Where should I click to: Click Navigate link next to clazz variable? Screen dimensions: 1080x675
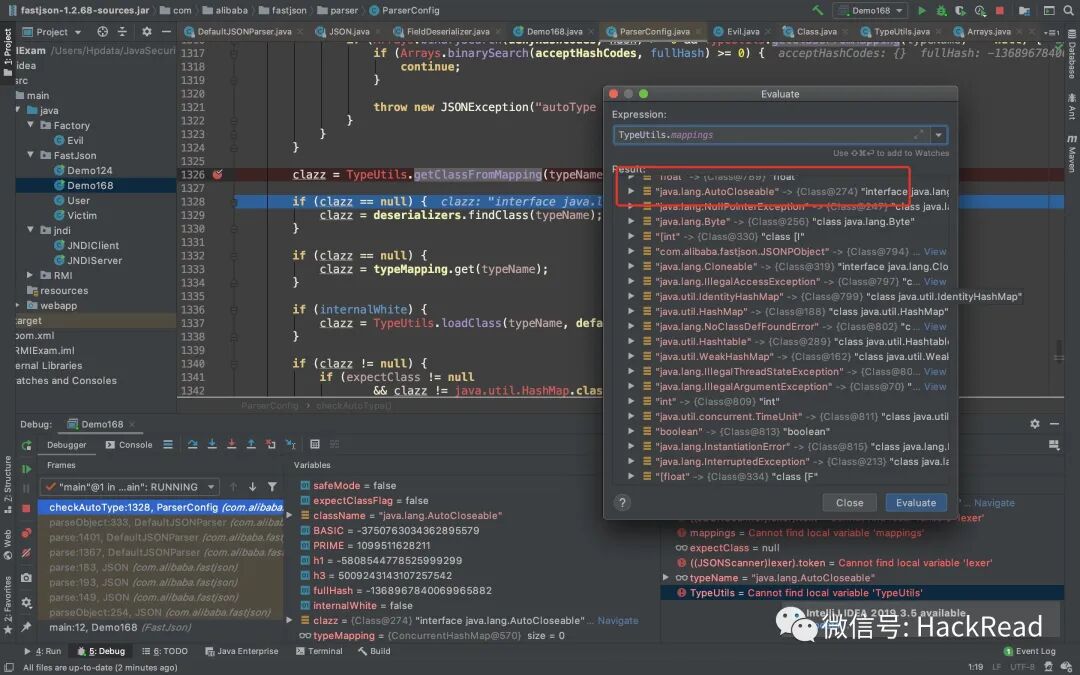pyautogui.click(x=618, y=621)
